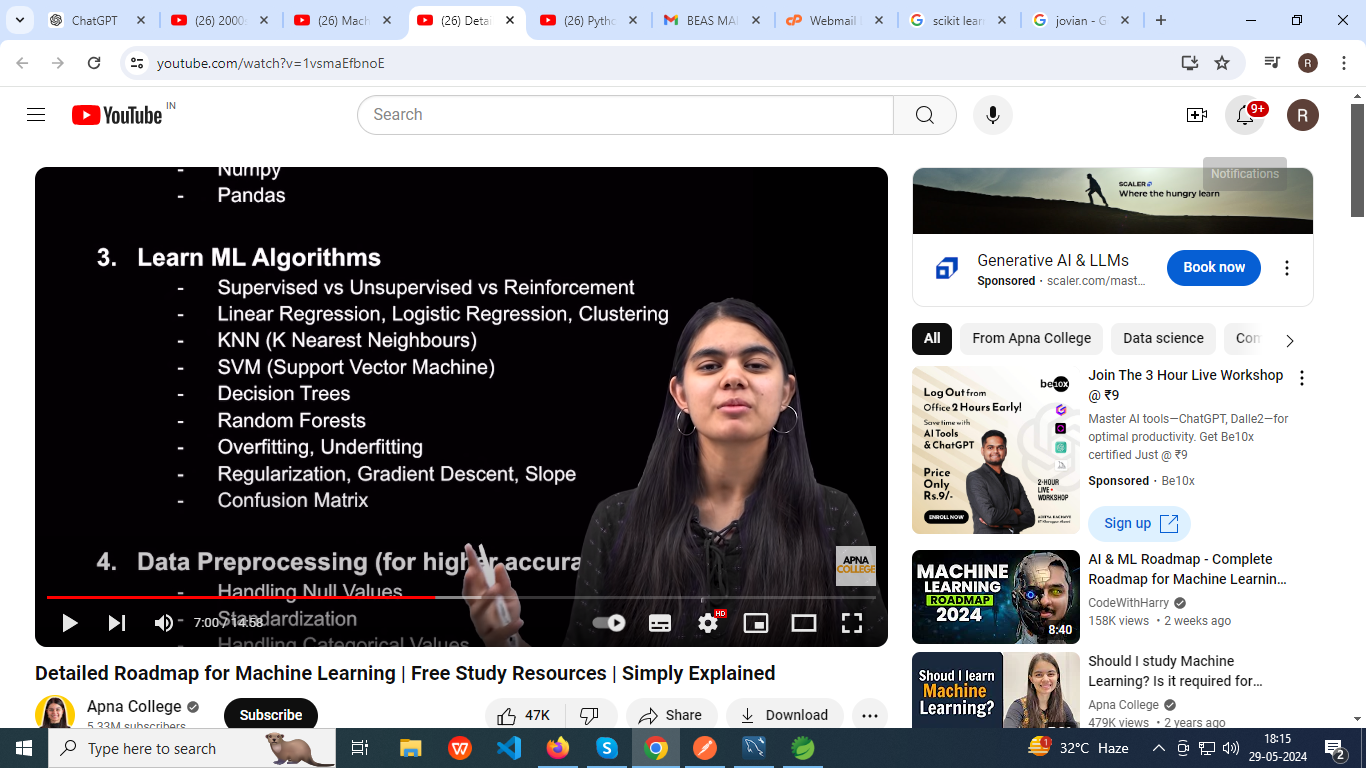Click the browser address bar URL
Screen dimensions: 1366x768
pos(271,63)
